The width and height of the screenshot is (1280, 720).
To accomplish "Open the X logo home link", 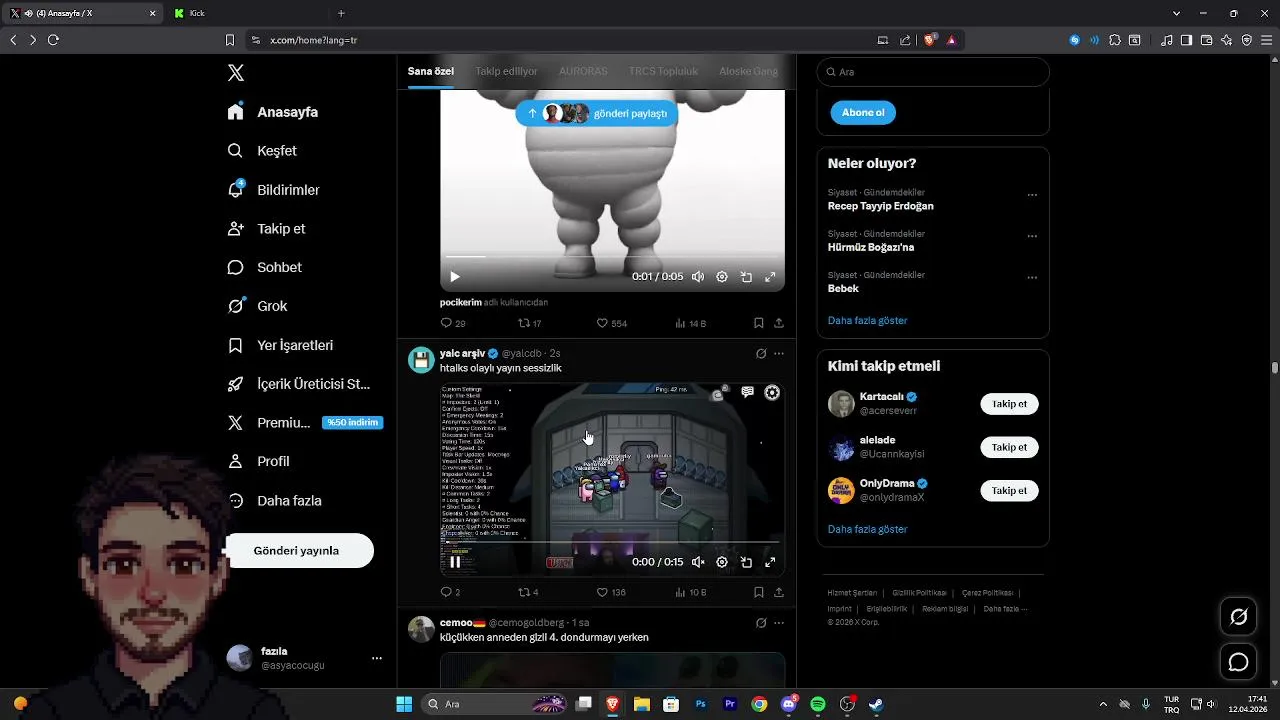I will (x=236, y=73).
